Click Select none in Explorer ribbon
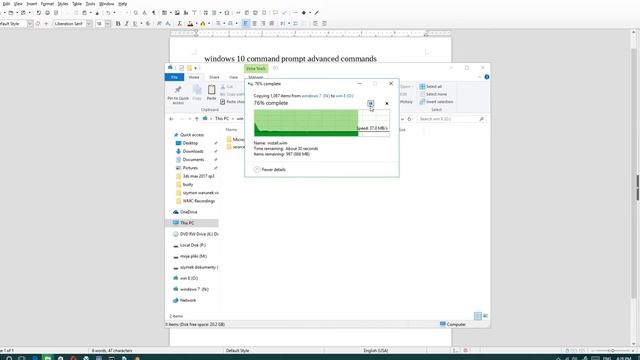640x360 pixels. pos(433,94)
